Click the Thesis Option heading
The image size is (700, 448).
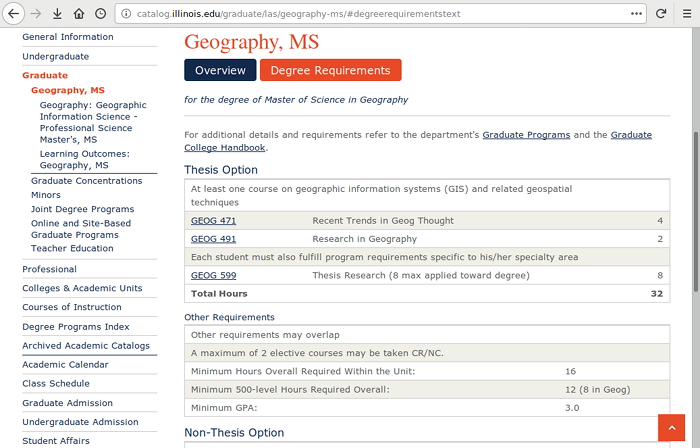point(221,170)
